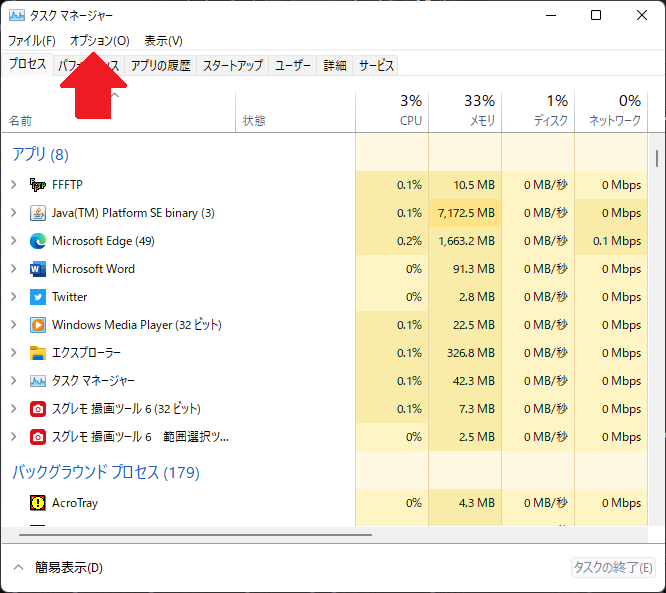The height and width of the screenshot is (593, 666).
Task: Expand the Windows Media Player entry
Action: click(x=14, y=325)
